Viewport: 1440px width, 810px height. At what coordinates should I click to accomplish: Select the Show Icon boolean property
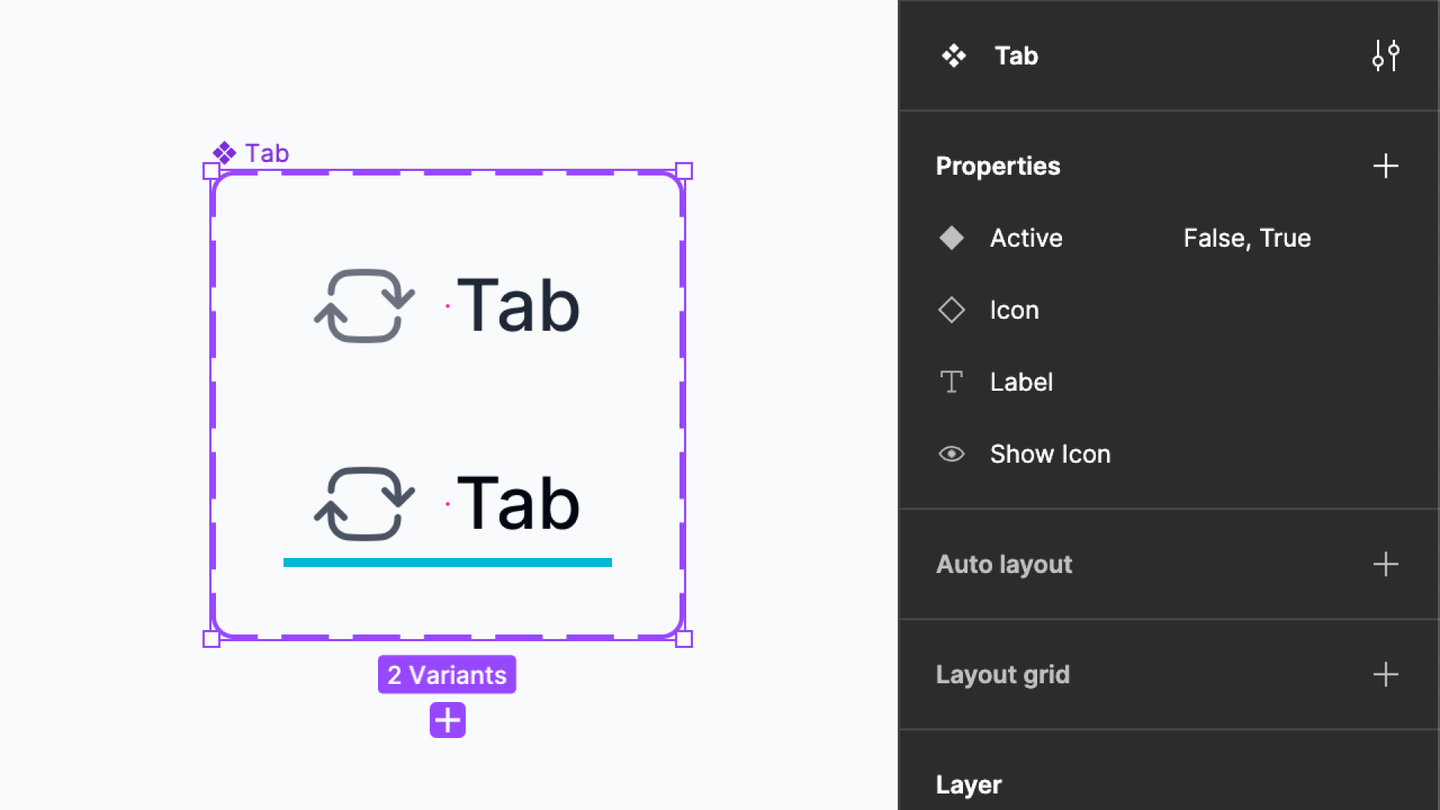[x=1050, y=454]
